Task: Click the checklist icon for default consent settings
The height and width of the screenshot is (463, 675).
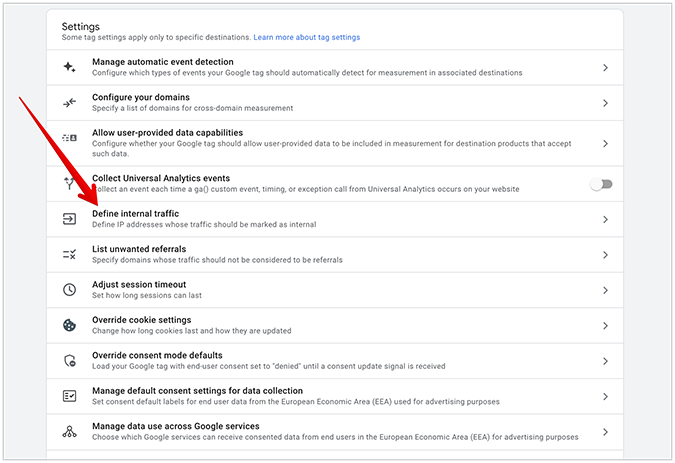Action: [x=69, y=396]
